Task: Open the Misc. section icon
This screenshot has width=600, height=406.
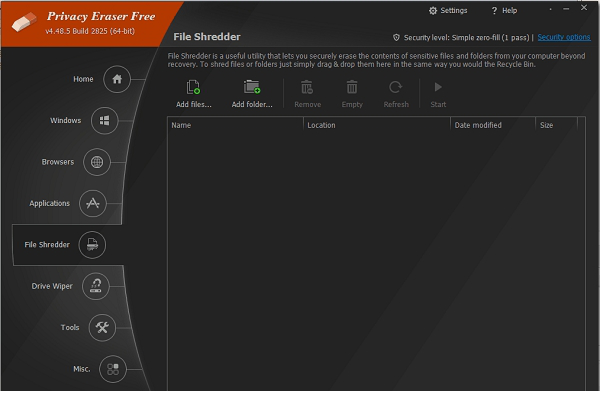Action: (112, 369)
